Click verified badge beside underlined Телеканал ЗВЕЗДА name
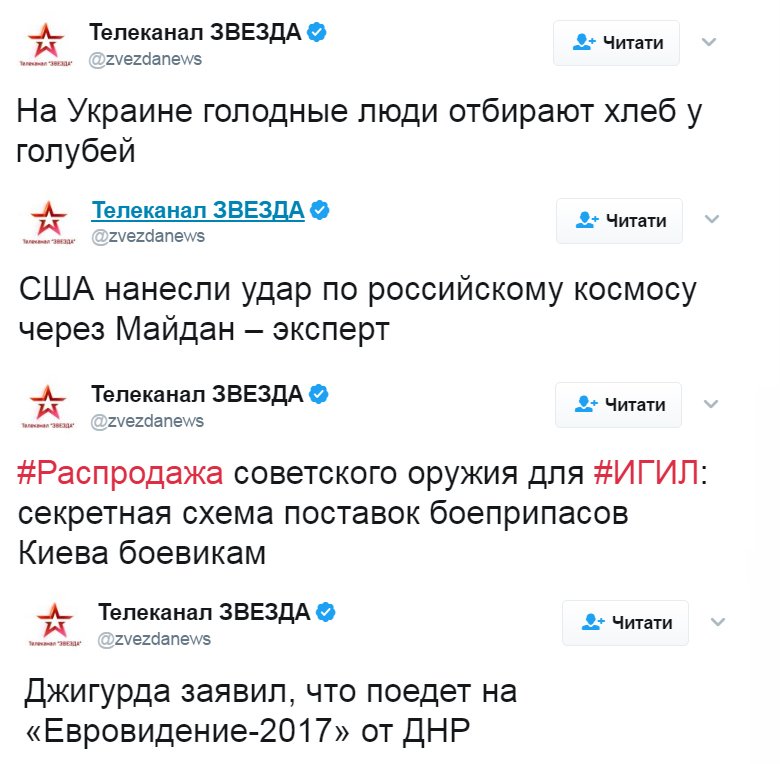The image size is (780, 764). pos(320,210)
